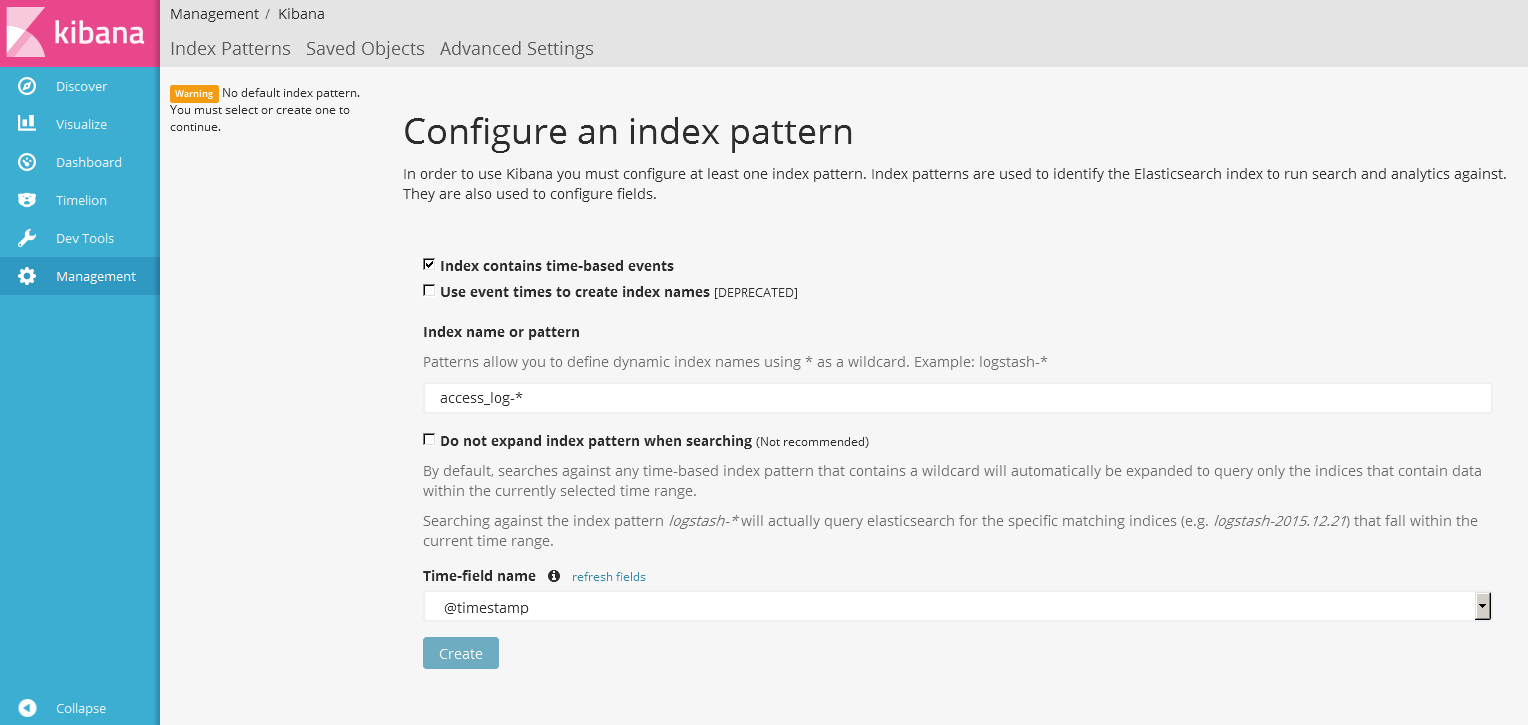Toggle Do not expand index pattern when searching

429,439
